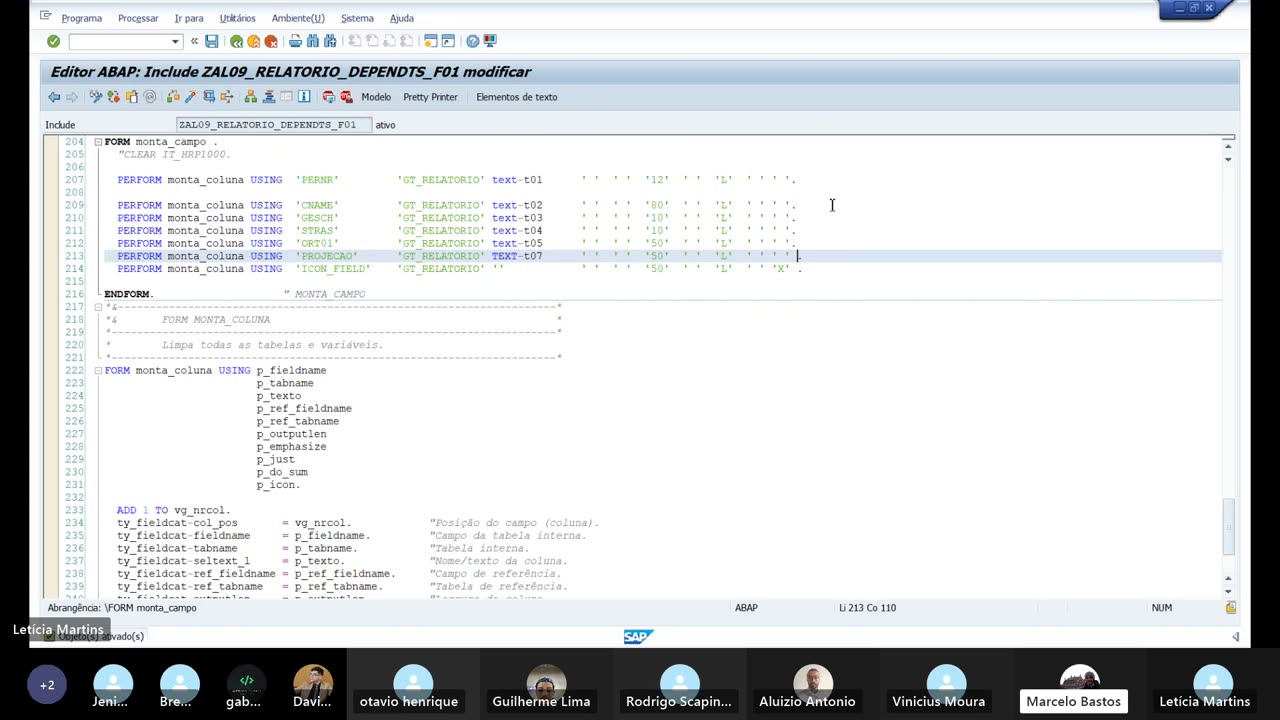Viewport: 1280px width, 720px height.
Task: Click the Pretty Printer button
Action: 430,97
